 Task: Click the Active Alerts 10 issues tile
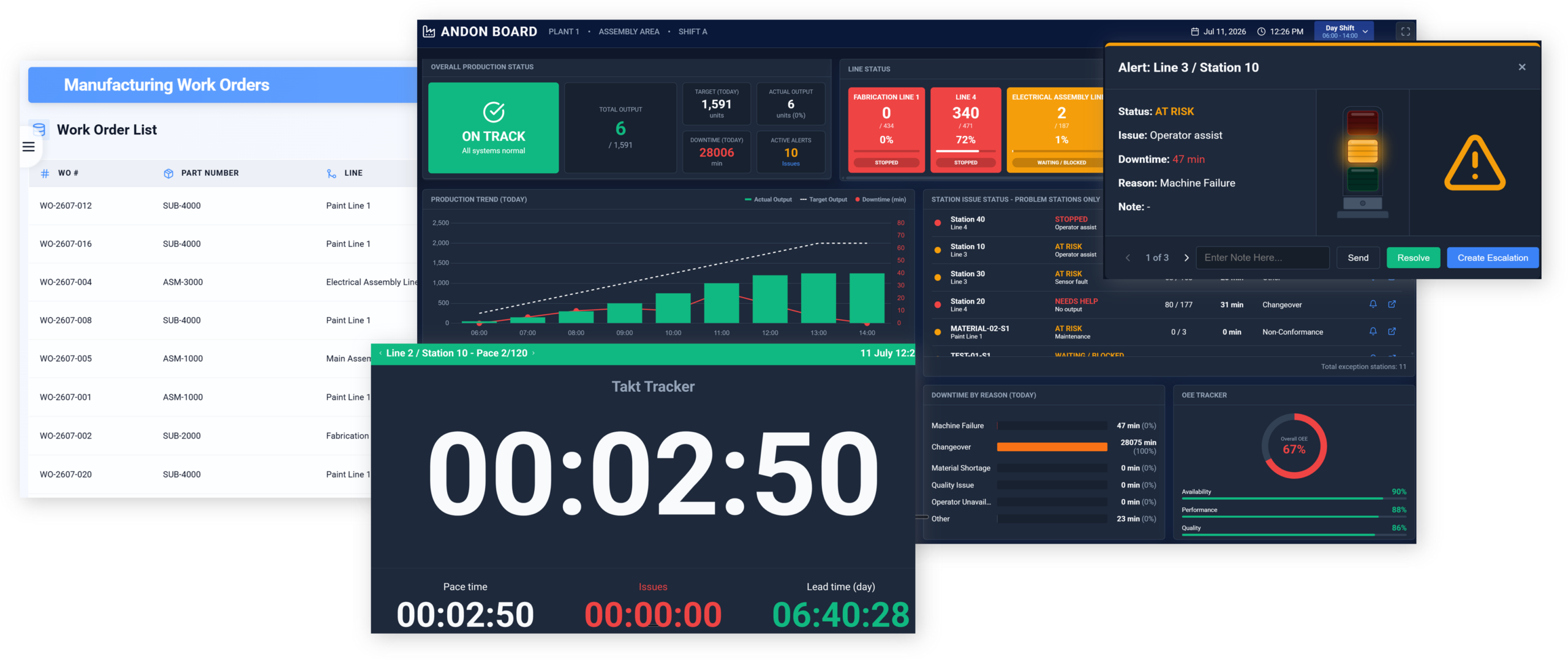point(791,152)
